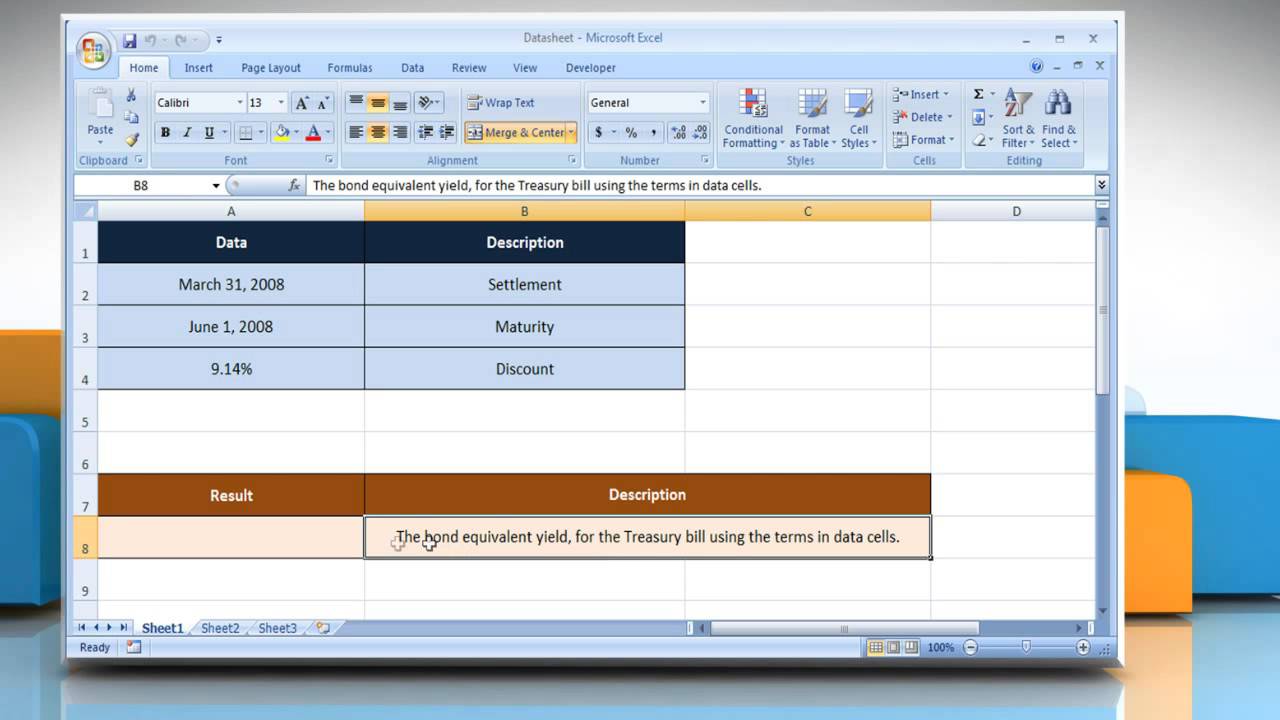Save the workbook from Quick Access Toolbar
The image size is (1280, 720).
click(x=129, y=41)
